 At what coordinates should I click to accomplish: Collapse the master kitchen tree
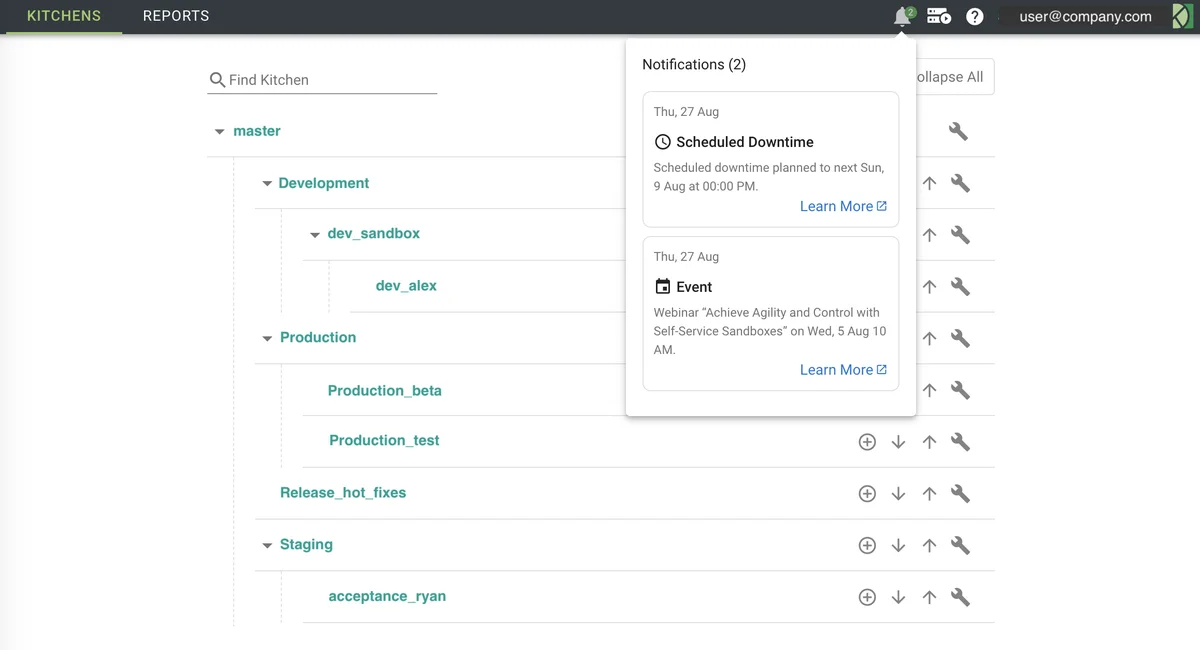point(219,132)
